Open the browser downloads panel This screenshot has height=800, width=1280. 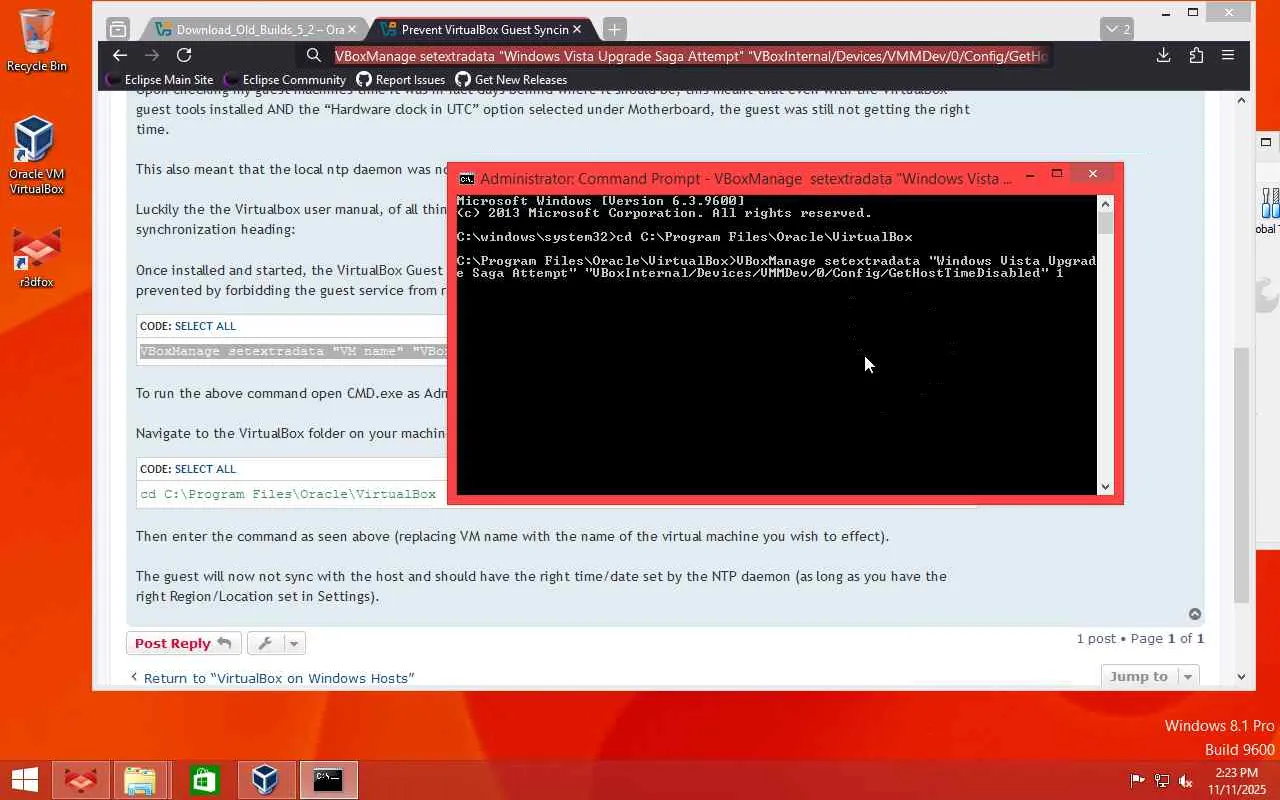pos(1163,56)
